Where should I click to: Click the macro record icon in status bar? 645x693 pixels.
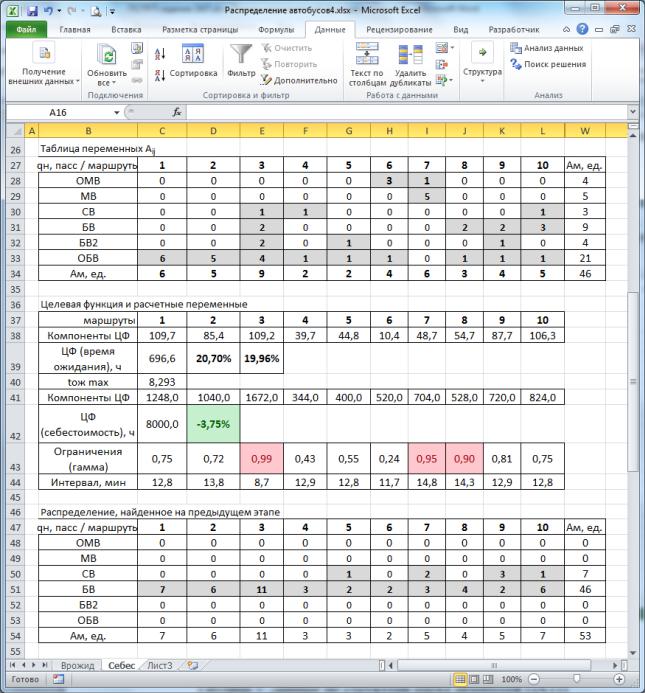pyautogui.click(x=58, y=679)
